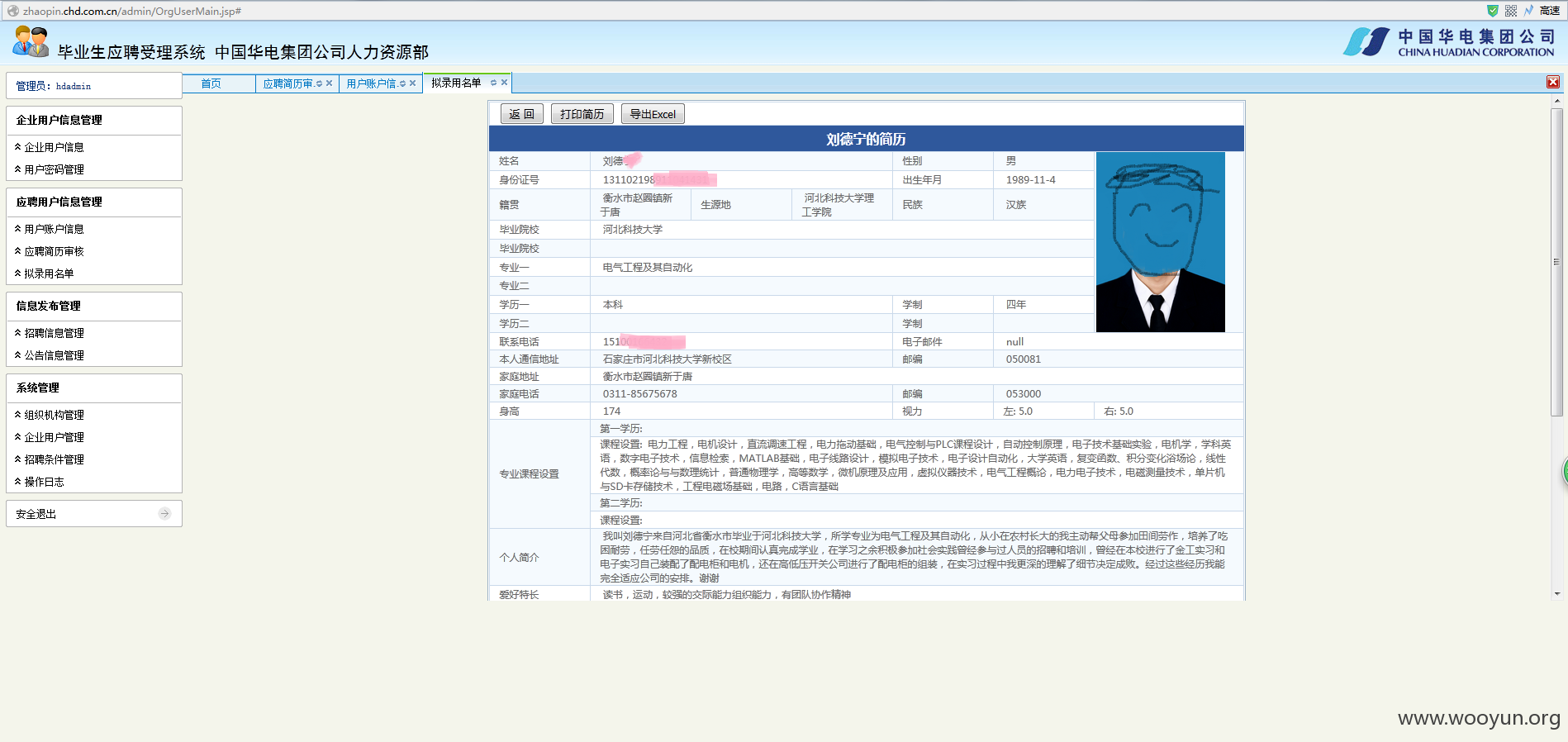Click the education level 本科
Screen dimensions: 1568x742
(613, 305)
